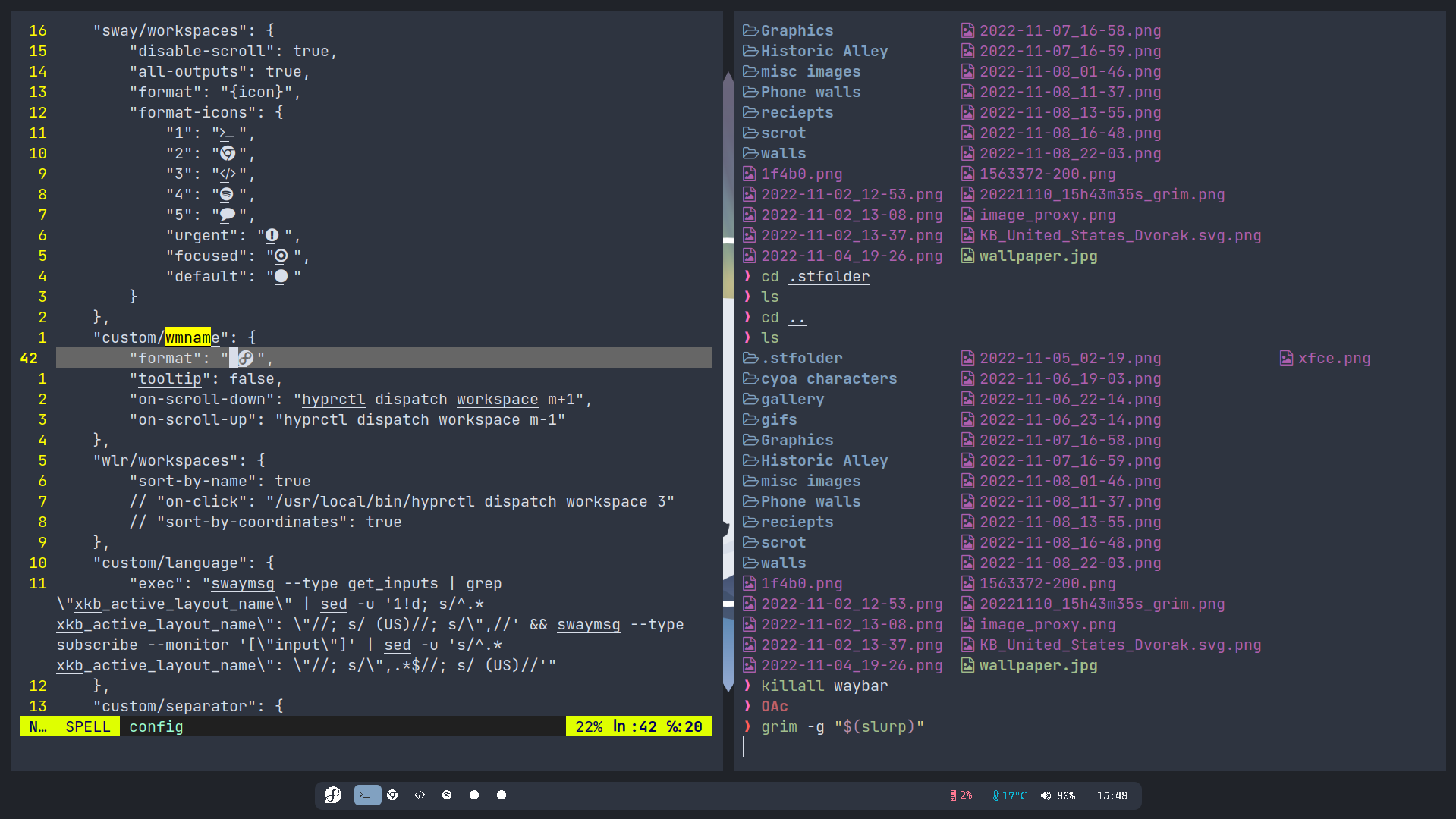
Task: Click the lower .stfolder directory entry
Action: coord(801,358)
